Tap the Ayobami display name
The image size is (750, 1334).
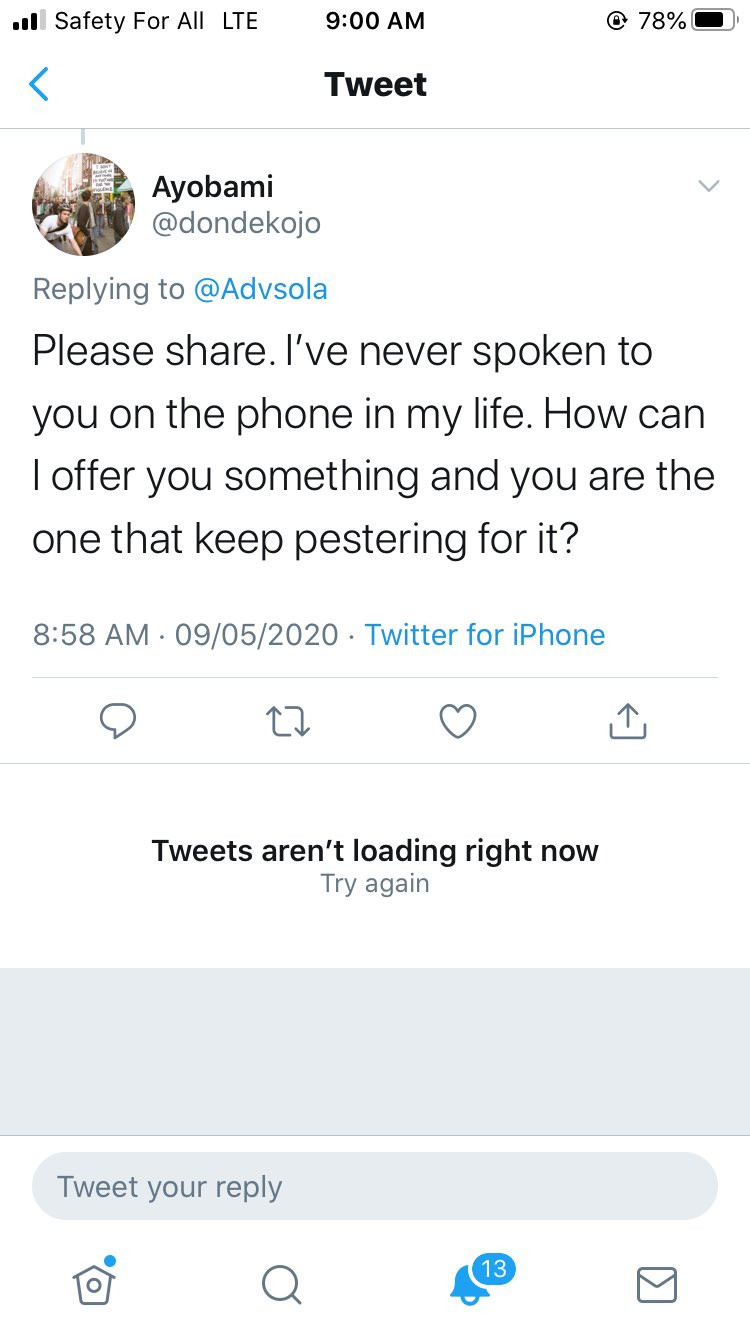pyautogui.click(x=212, y=186)
